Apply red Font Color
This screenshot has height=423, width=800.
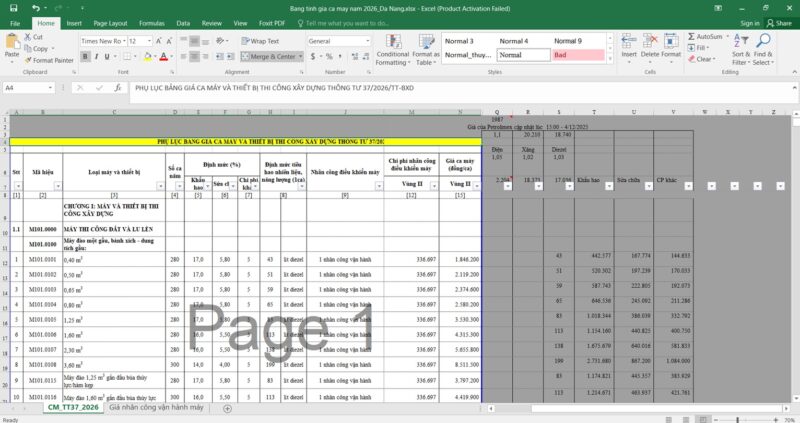click(163, 57)
